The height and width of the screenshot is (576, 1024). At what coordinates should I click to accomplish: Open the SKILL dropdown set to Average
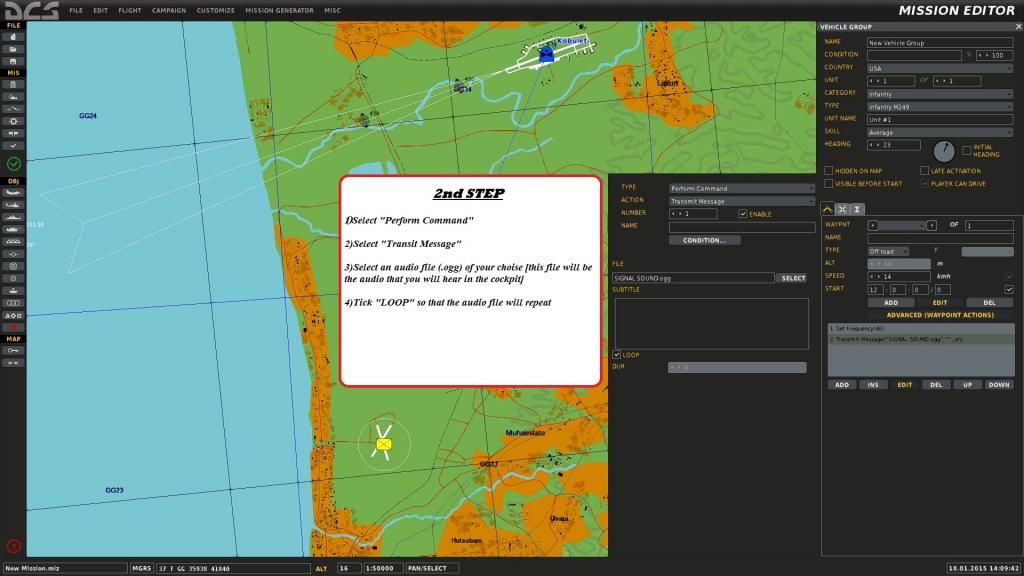(x=940, y=132)
